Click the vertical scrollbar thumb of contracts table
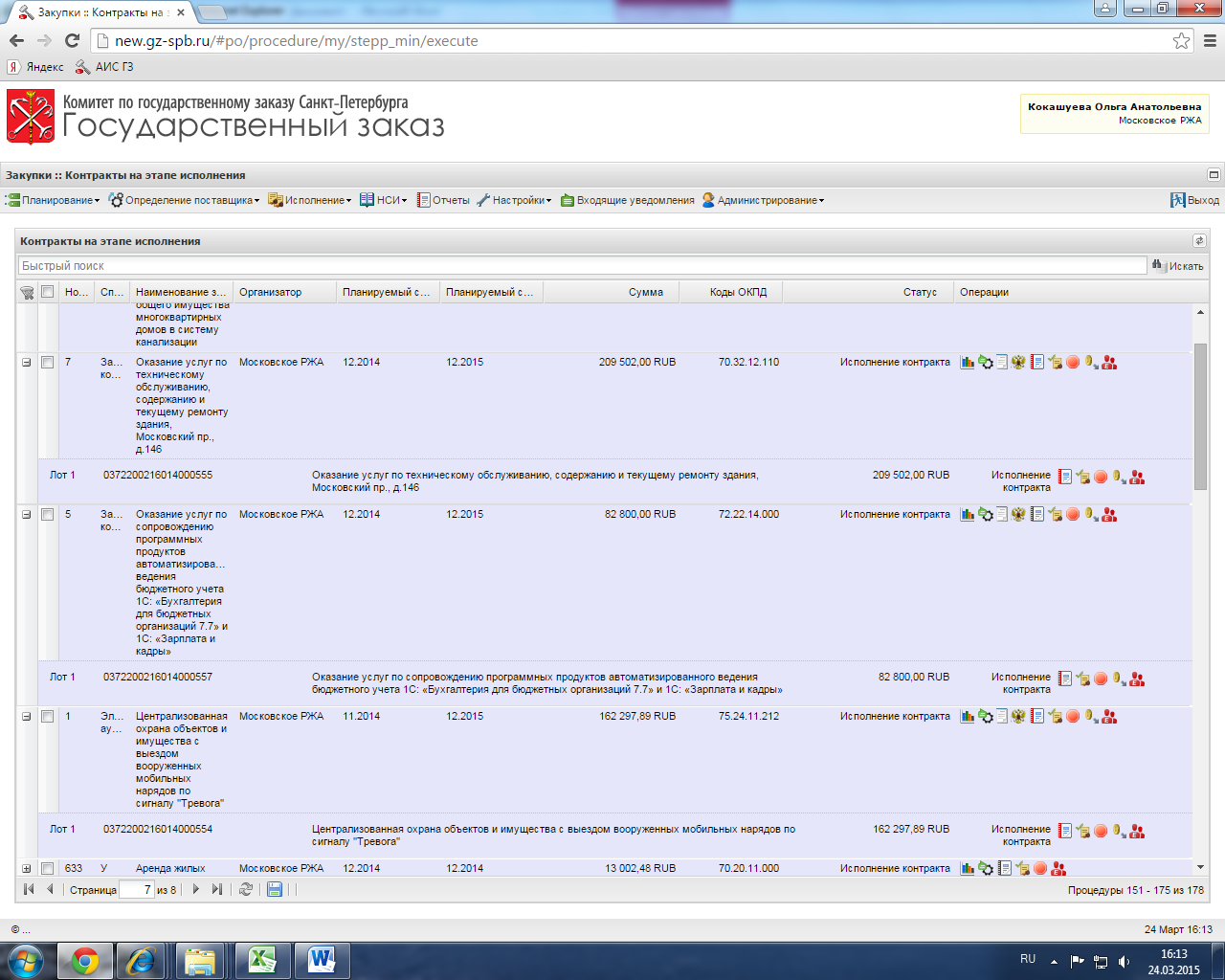The image size is (1225, 980). (1200, 416)
